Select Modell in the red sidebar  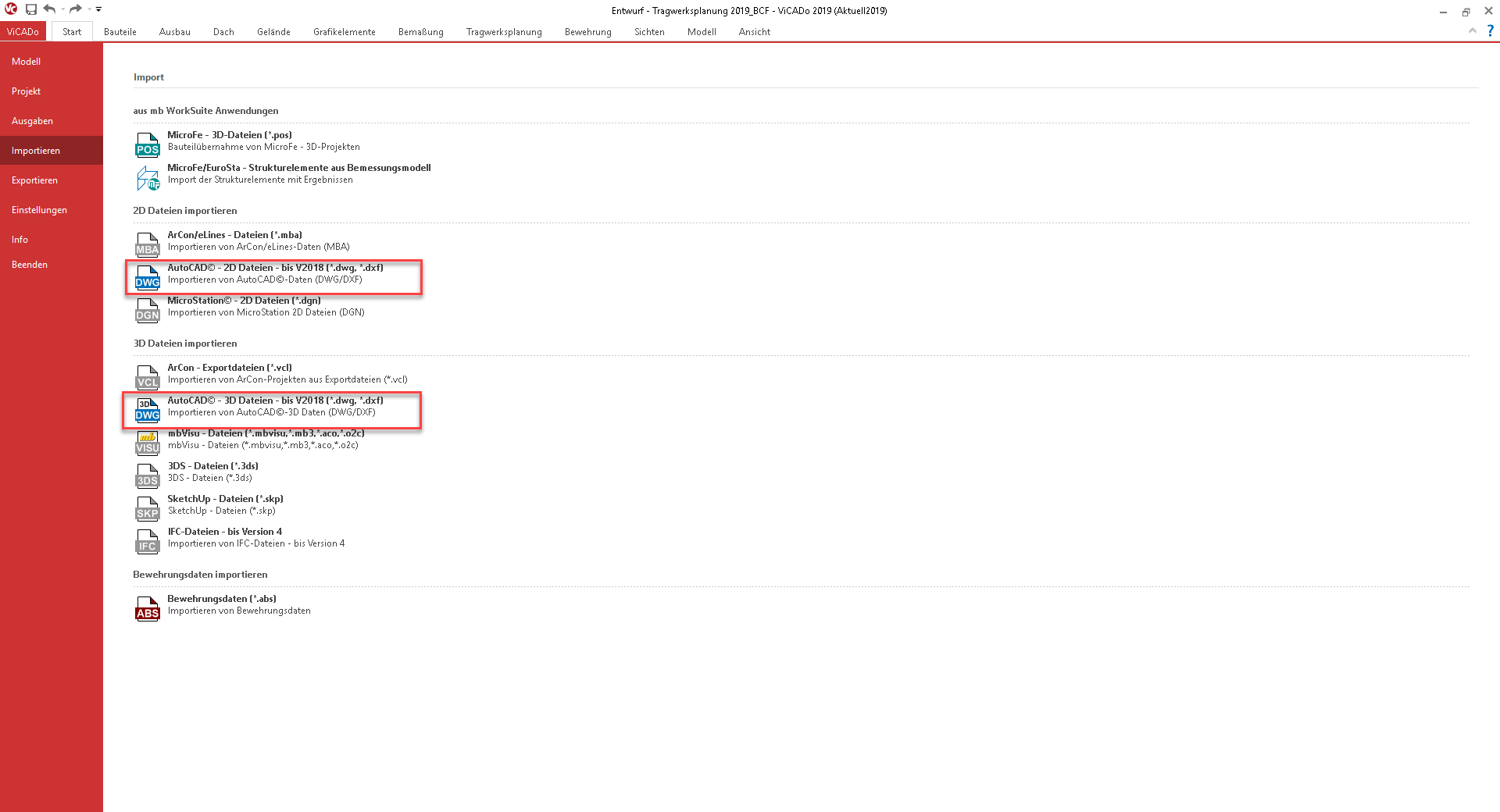[x=52, y=62]
